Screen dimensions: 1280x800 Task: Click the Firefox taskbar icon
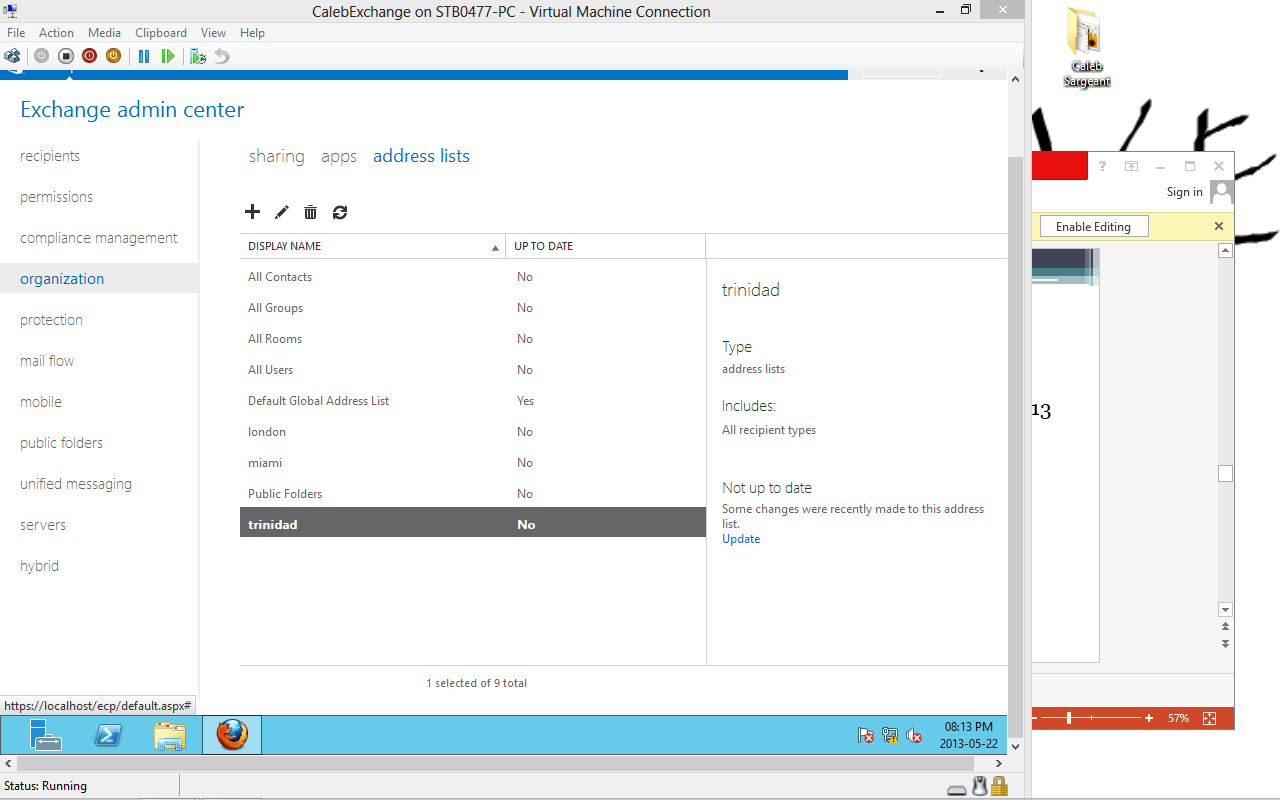pos(232,735)
